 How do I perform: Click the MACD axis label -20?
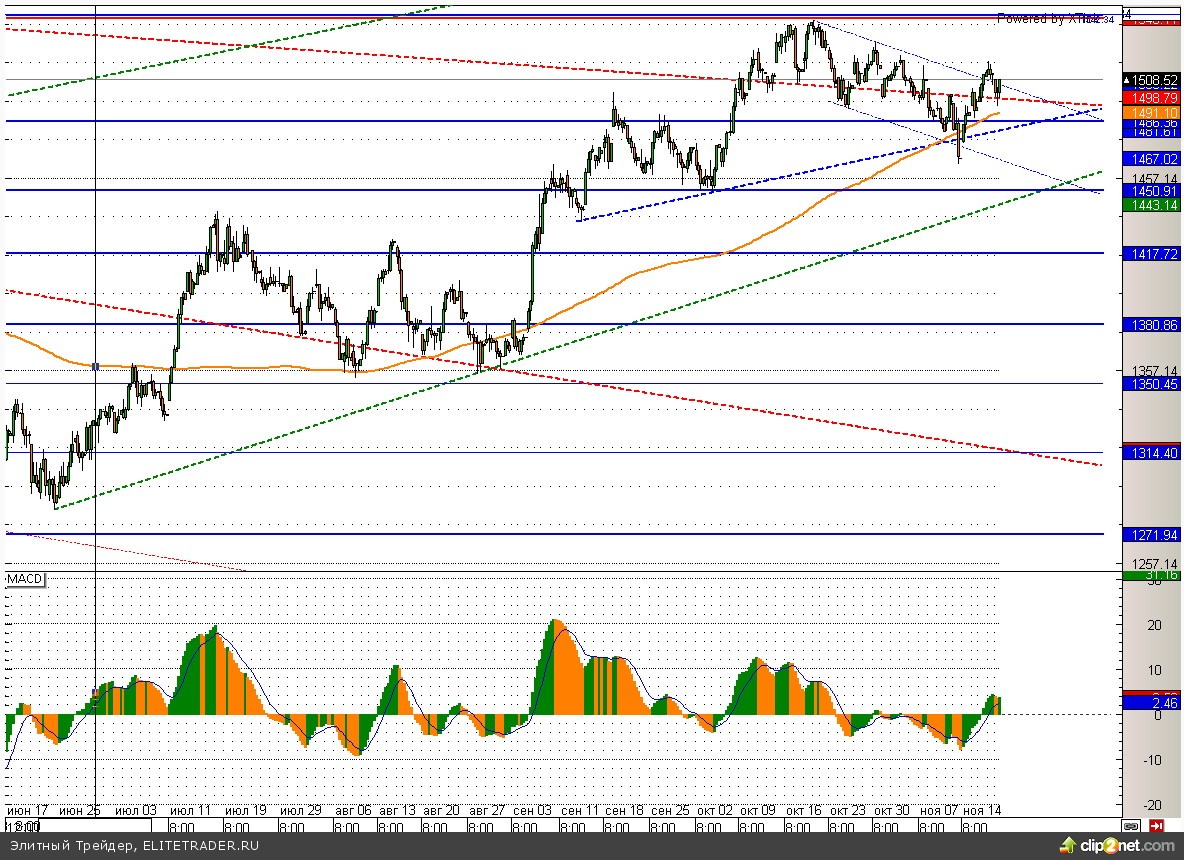click(x=1152, y=806)
